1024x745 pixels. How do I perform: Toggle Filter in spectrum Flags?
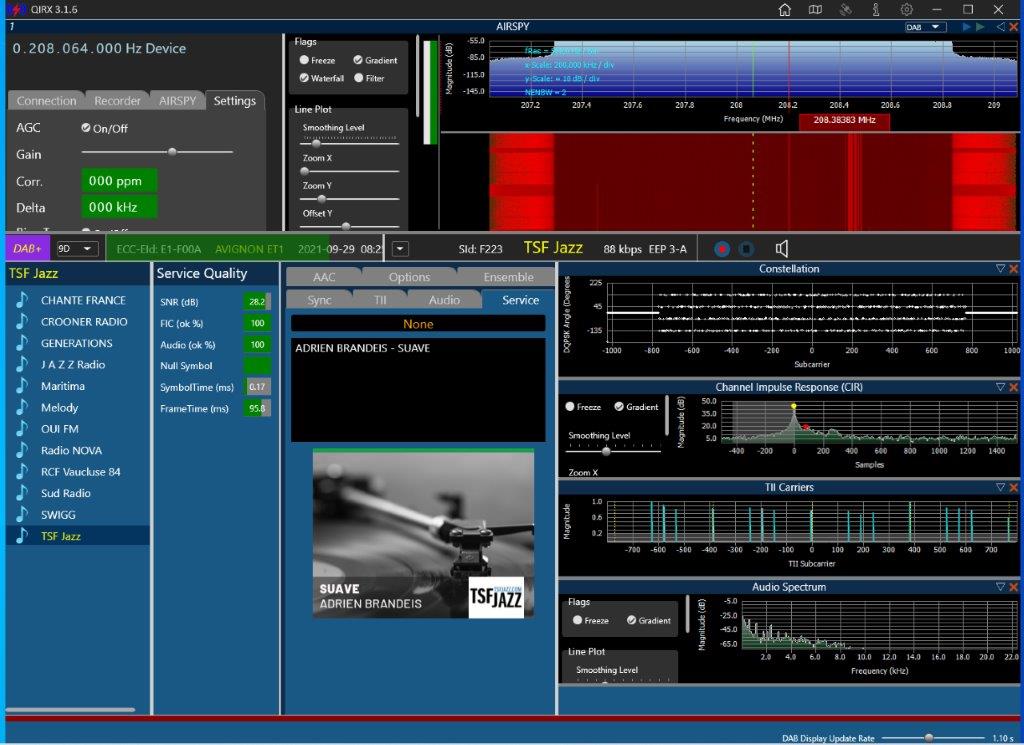click(x=359, y=78)
